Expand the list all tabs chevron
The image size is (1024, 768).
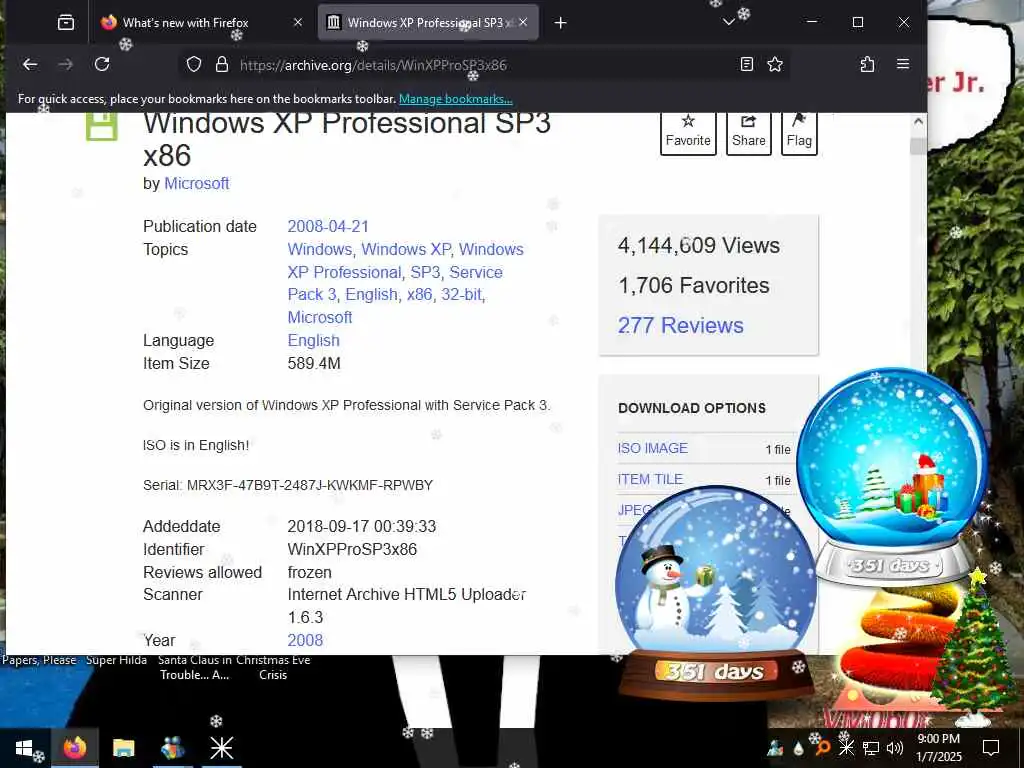[729, 22]
